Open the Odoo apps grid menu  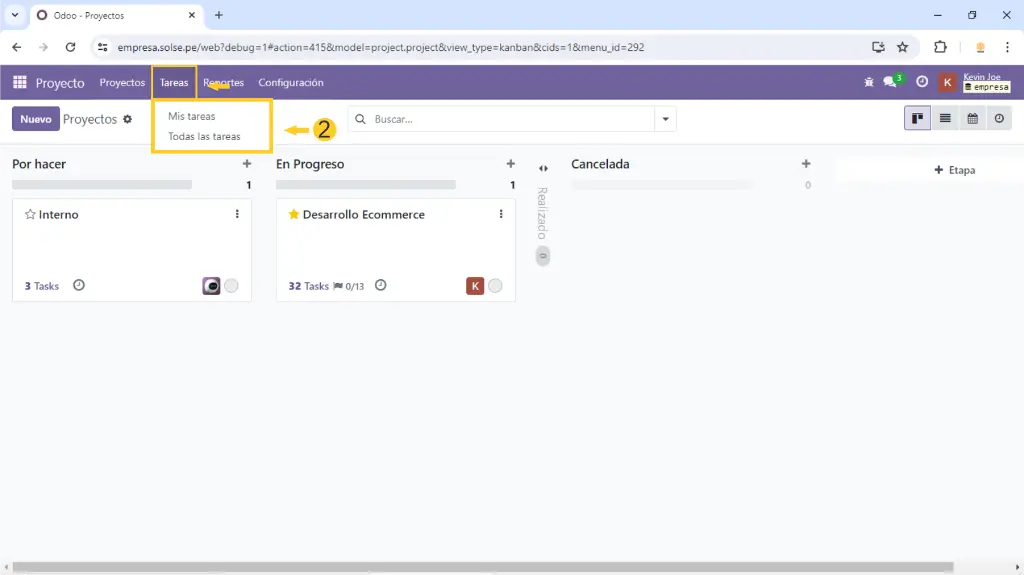pos(19,83)
